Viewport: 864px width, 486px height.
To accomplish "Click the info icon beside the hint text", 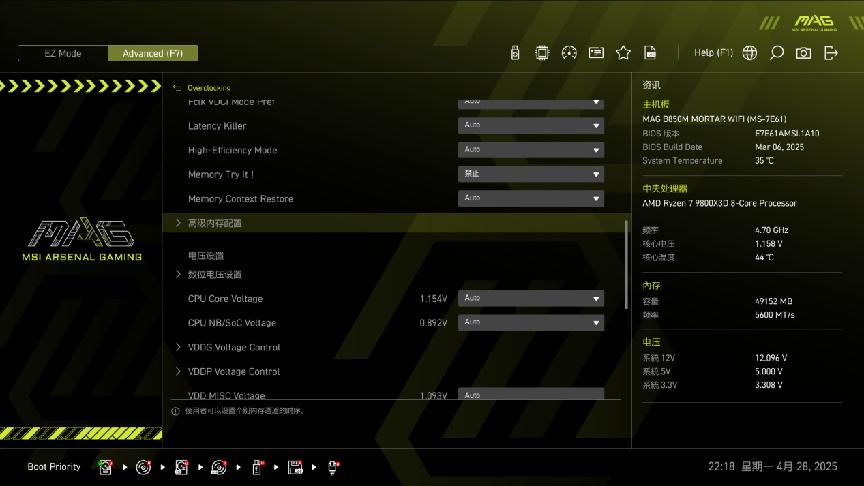I will (175, 411).
